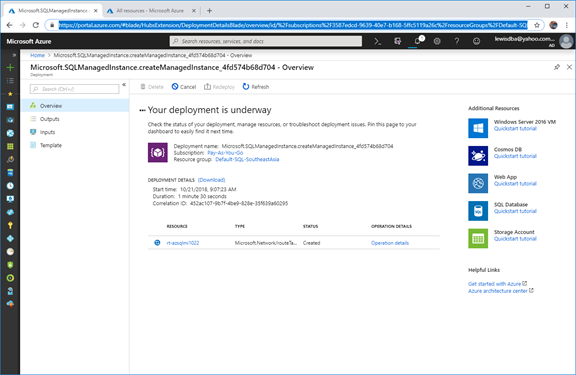
Task: Open directory and subscription filter icon
Action: coord(397,42)
